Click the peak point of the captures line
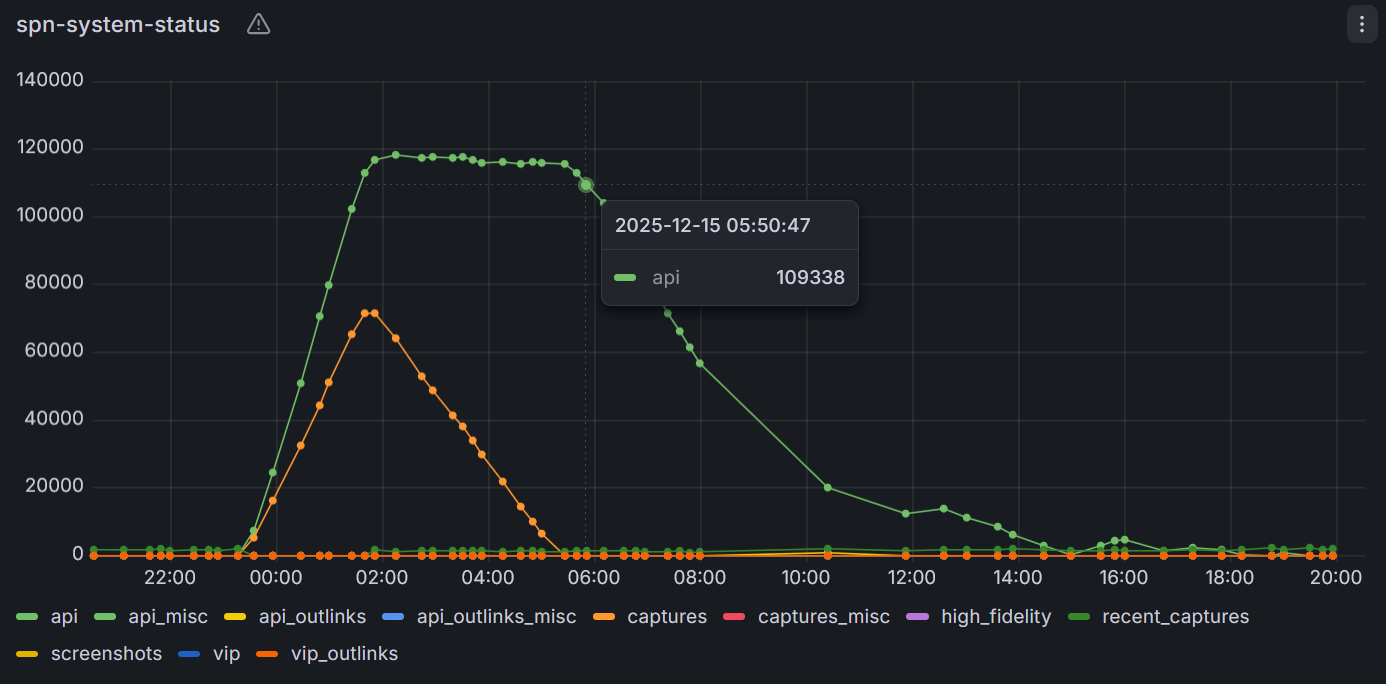1386x684 pixels. [368, 311]
